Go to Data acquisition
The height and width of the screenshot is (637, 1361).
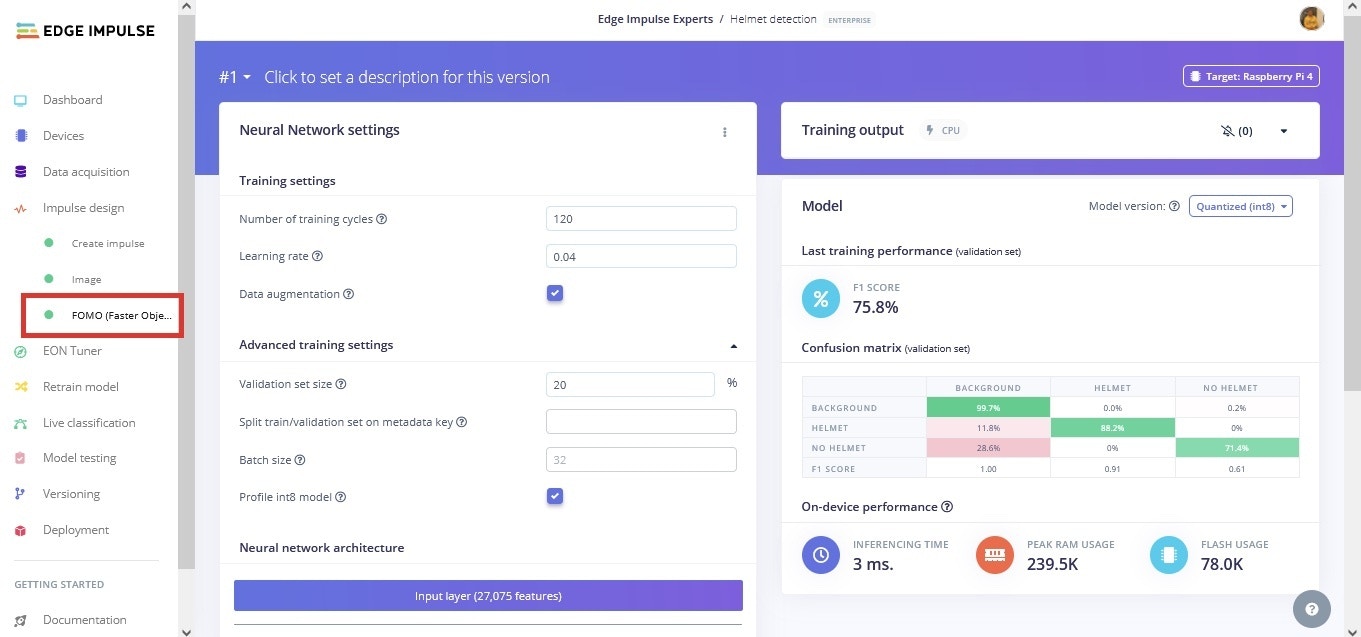86,172
